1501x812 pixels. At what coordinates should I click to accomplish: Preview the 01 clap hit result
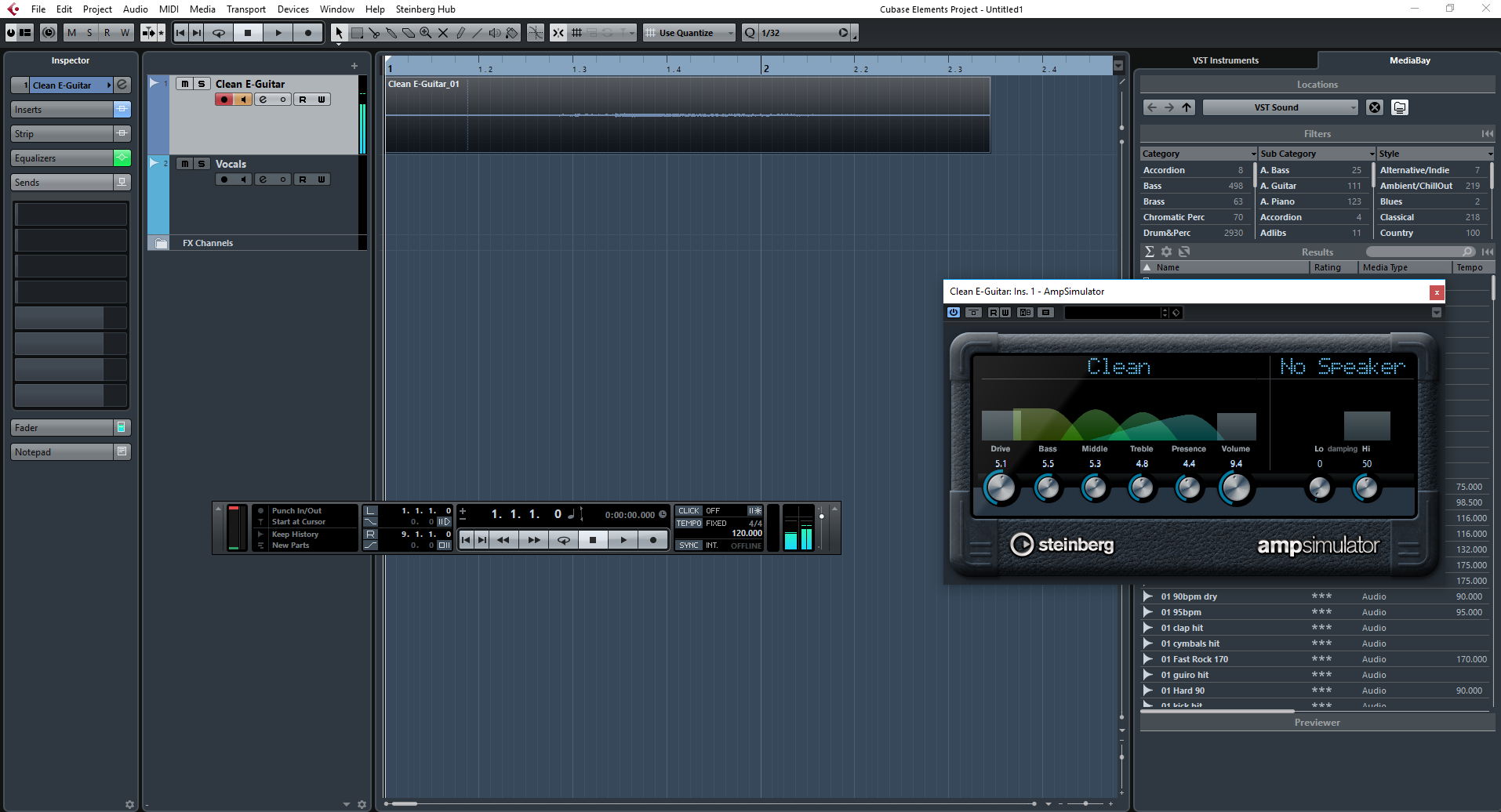1148,628
